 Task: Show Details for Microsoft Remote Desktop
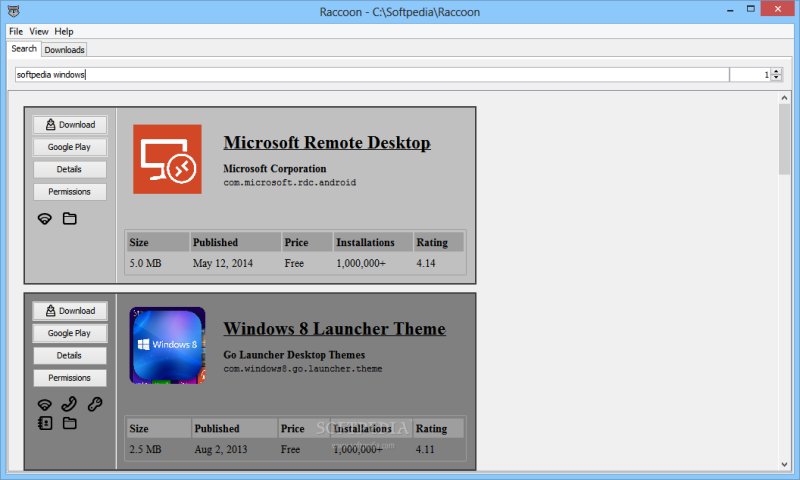point(70,169)
